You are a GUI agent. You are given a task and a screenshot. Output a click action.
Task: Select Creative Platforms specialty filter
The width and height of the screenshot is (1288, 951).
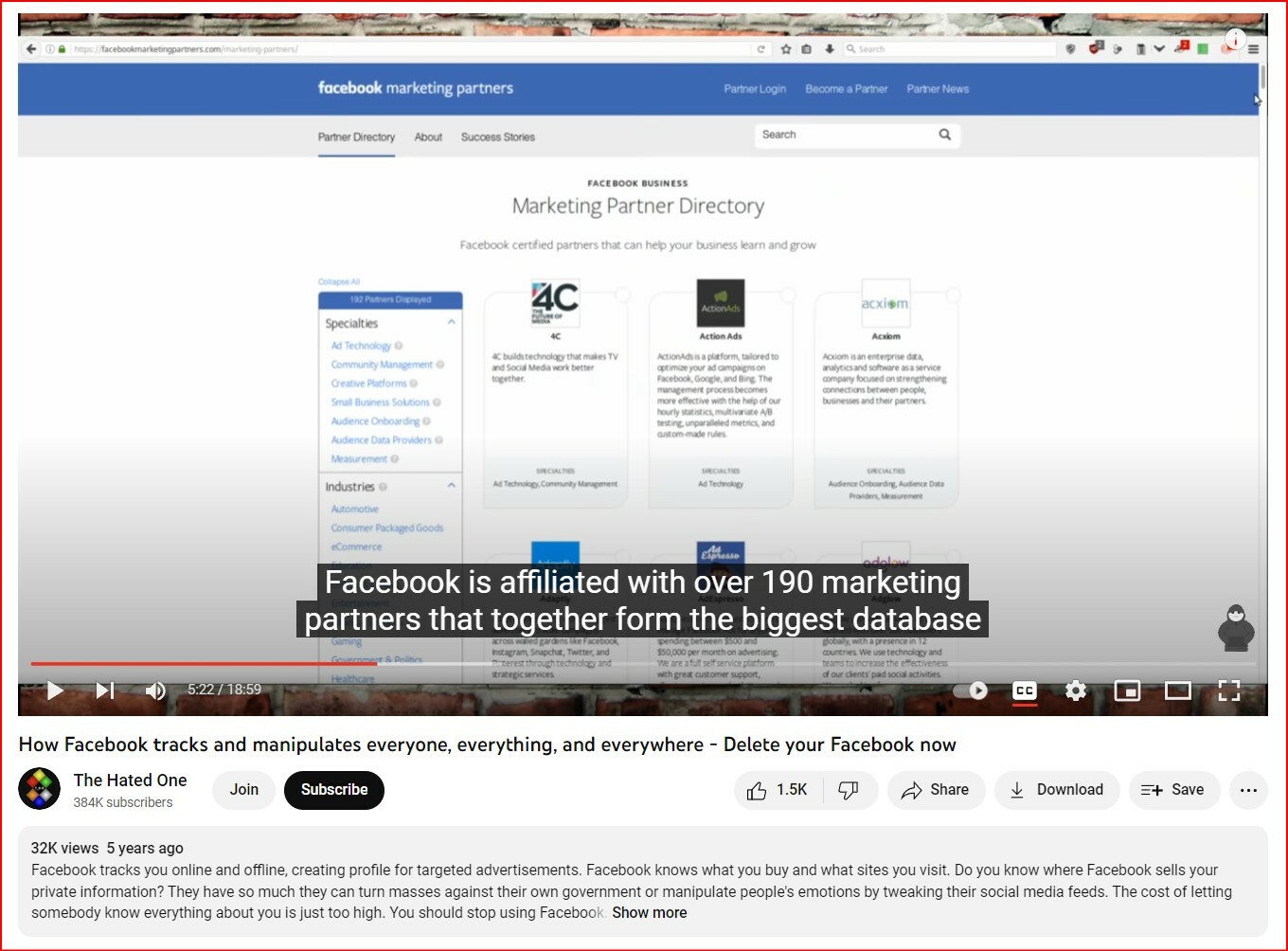pos(368,384)
